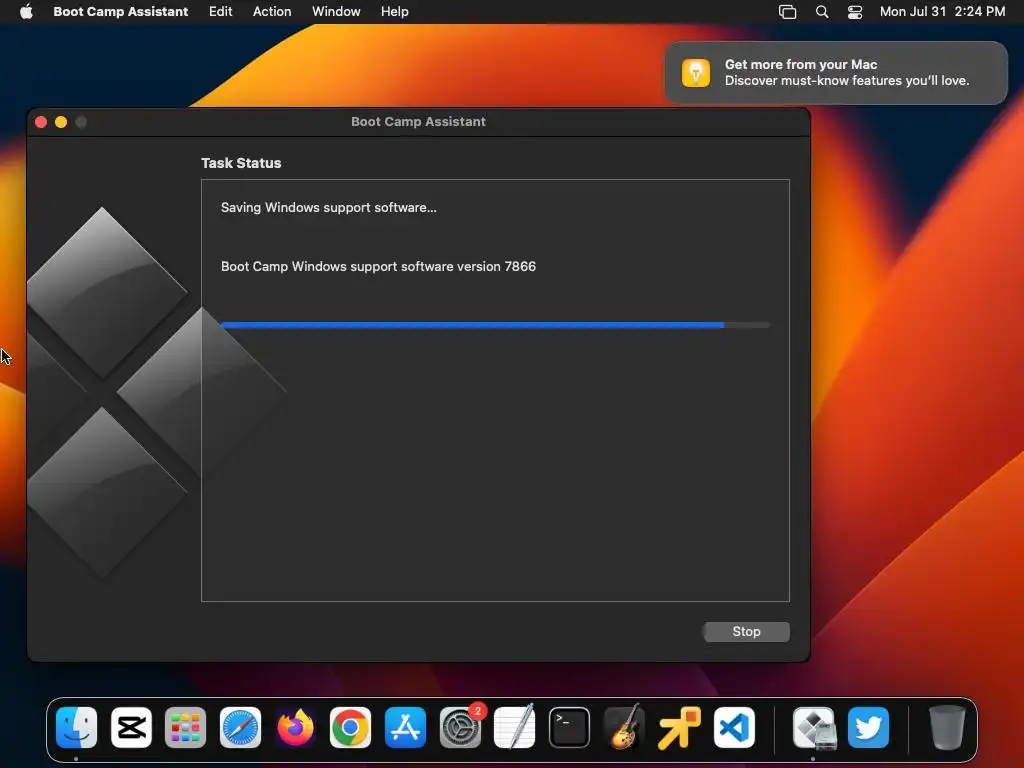Open the Help menu
1024x768 pixels.
click(x=395, y=12)
